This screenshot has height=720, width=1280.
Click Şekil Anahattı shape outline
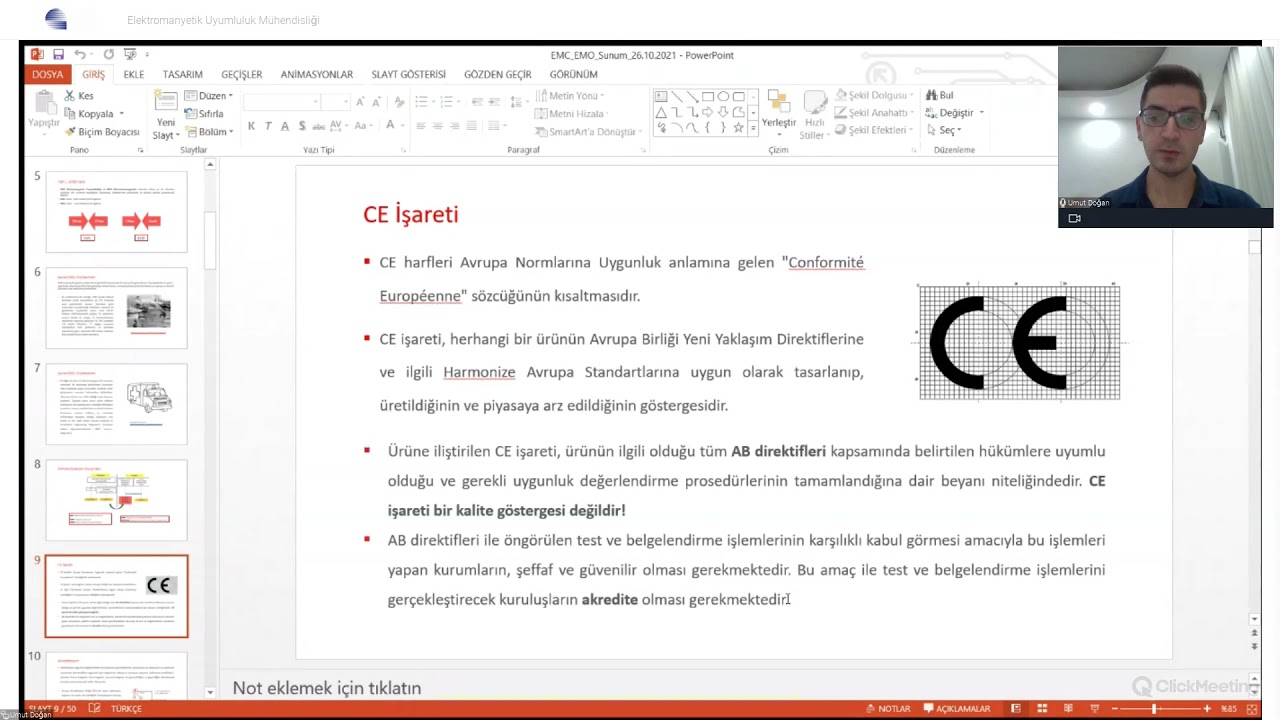873,113
